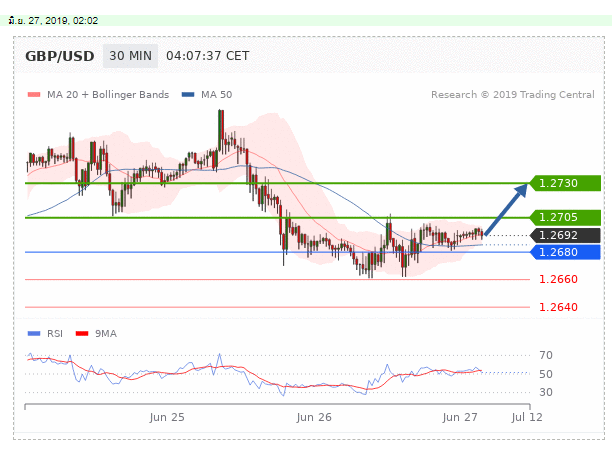This screenshot has width=612, height=451.
Task: Click the 9MA legend label
Action: 106,334
